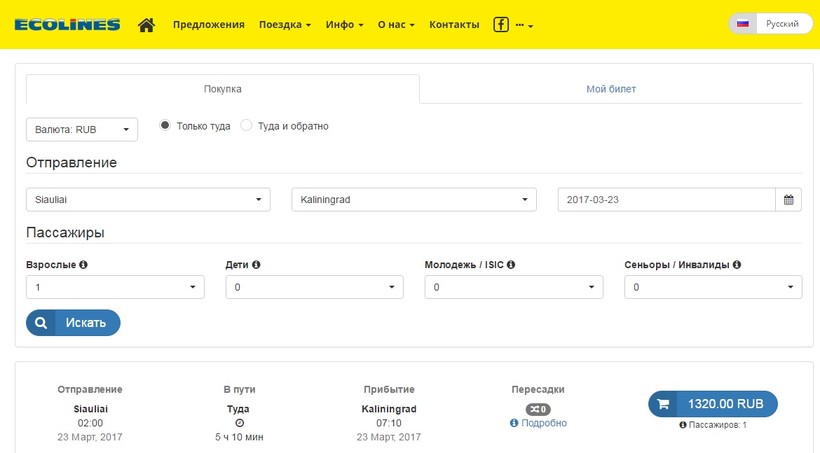Open the Поездка menu
The height and width of the screenshot is (453, 820).
point(284,24)
